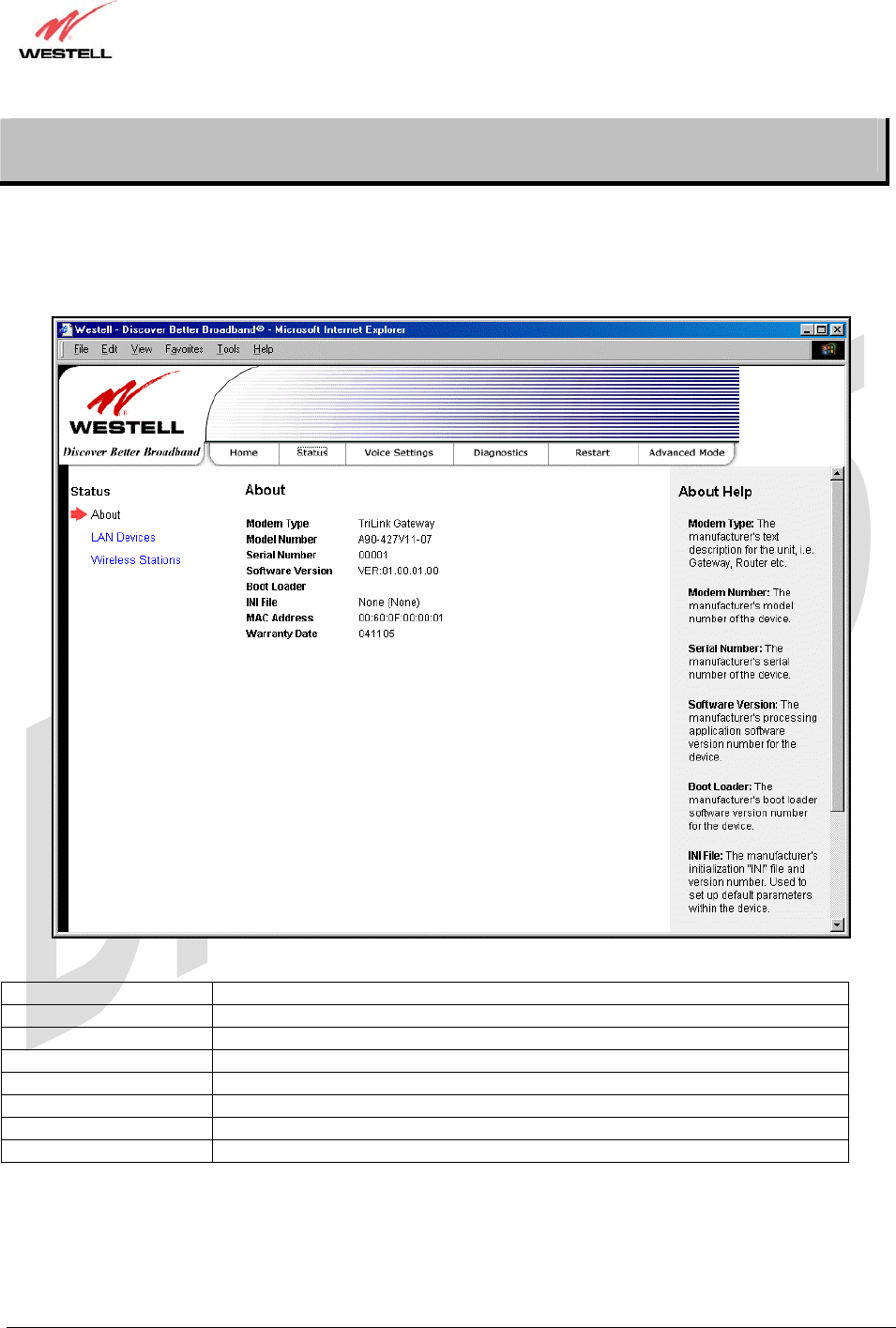The height and width of the screenshot is (1328, 896).
Task: Minimize the Internet Explorer window
Action: click(x=807, y=329)
